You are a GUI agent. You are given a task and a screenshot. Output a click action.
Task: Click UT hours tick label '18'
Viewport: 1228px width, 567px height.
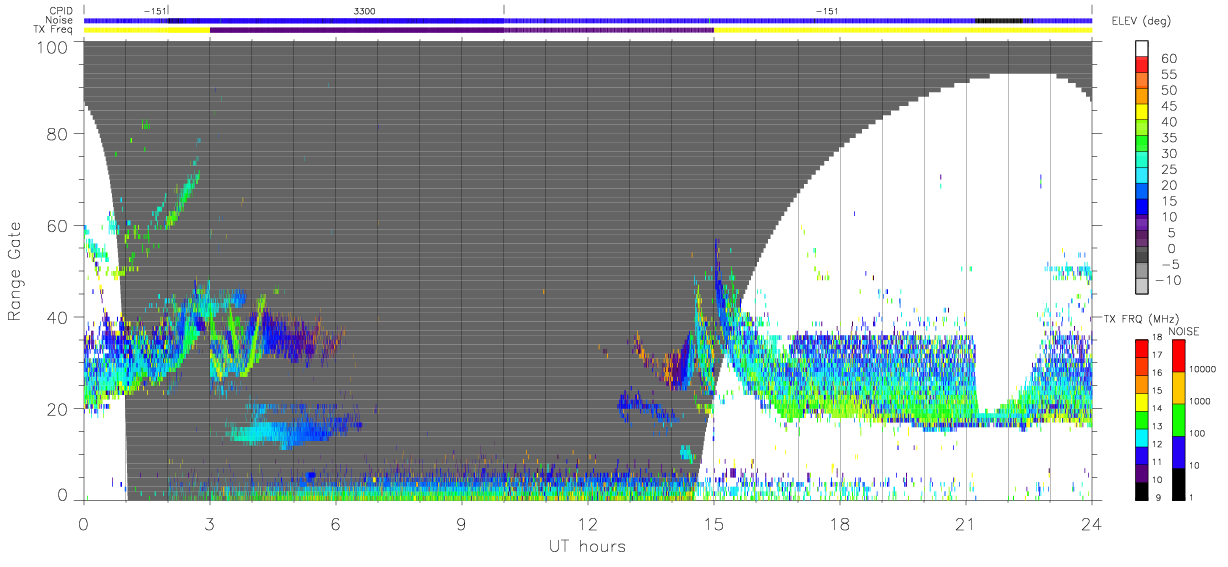coord(839,524)
